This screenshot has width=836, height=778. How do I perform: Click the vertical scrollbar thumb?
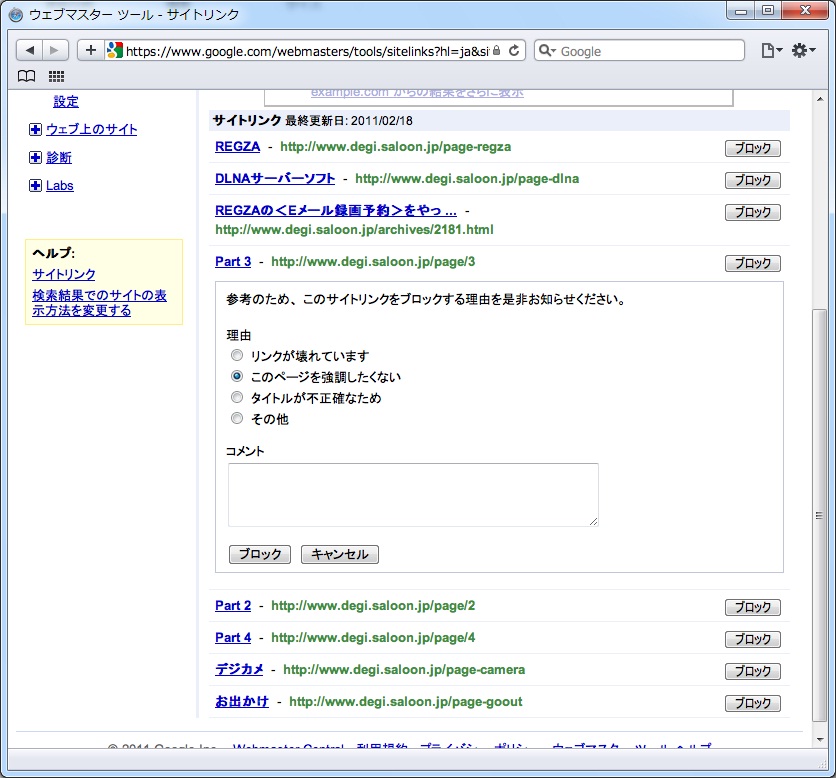tap(819, 515)
